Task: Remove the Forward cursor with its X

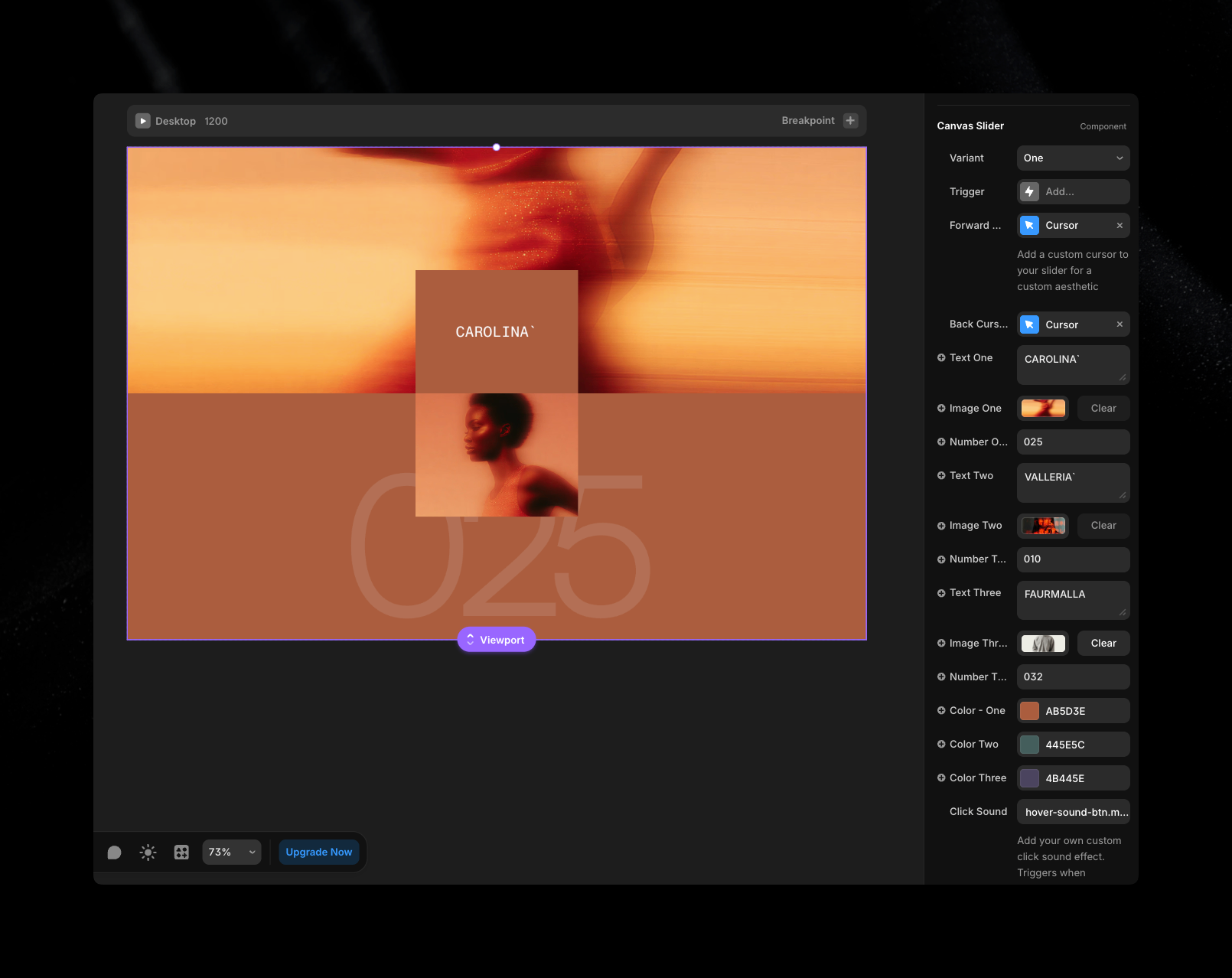Action: [1120, 226]
